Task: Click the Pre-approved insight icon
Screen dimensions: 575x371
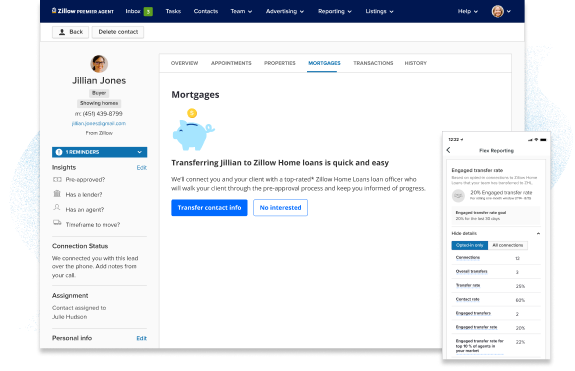Action: click(x=57, y=179)
